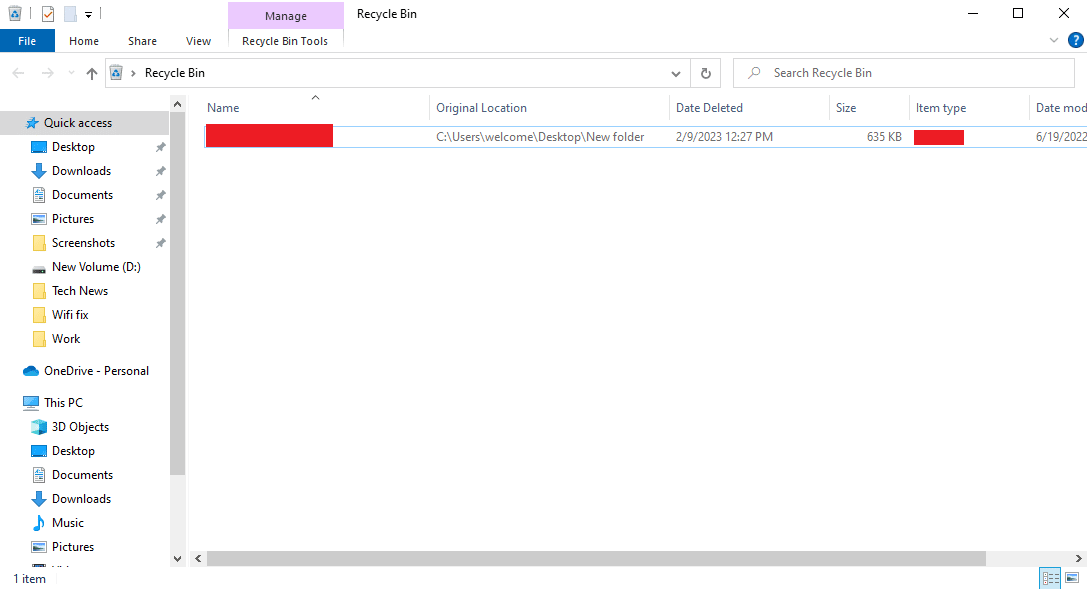1087x589 pixels.
Task: Go forward with the Forward arrow
Action: coord(47,73)
